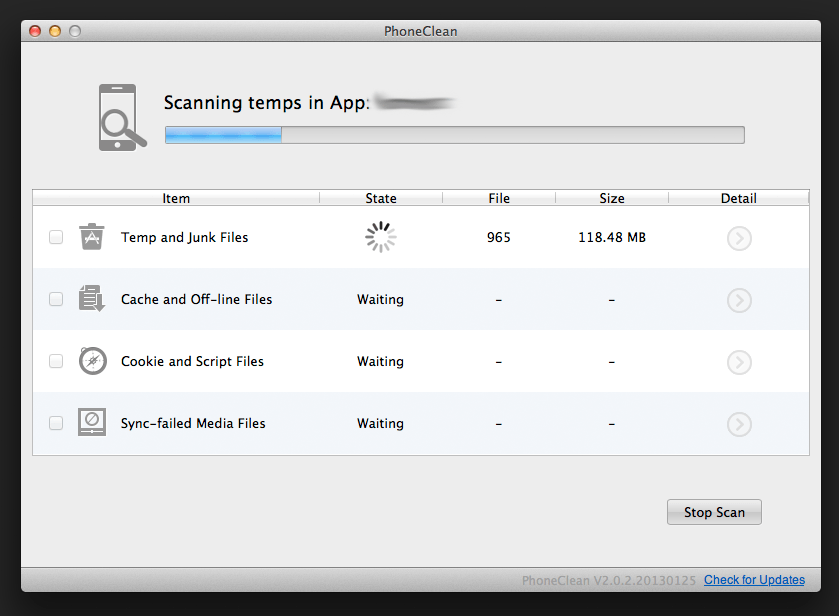839x616 pixels.
Task: Click Waiting state of Cache and Off-line Files
Action: click(380, 299)
